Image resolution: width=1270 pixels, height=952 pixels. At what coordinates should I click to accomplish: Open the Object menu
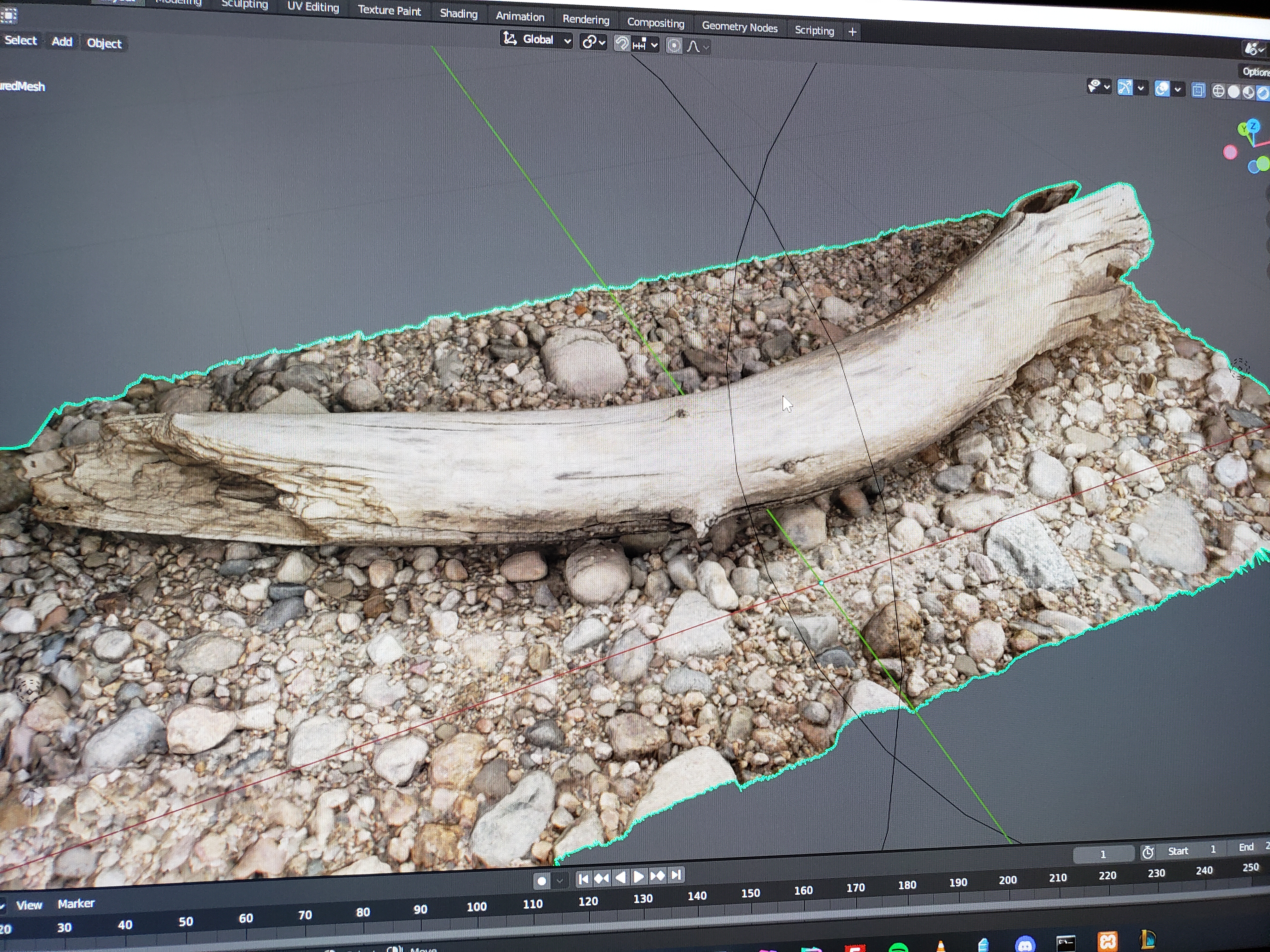coord(104,44)
